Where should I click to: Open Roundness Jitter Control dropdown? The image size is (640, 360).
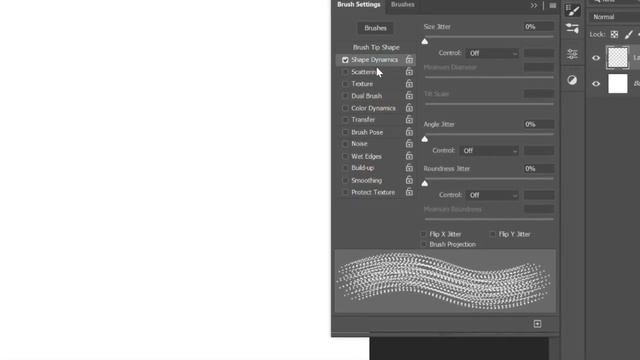(493, 195)
